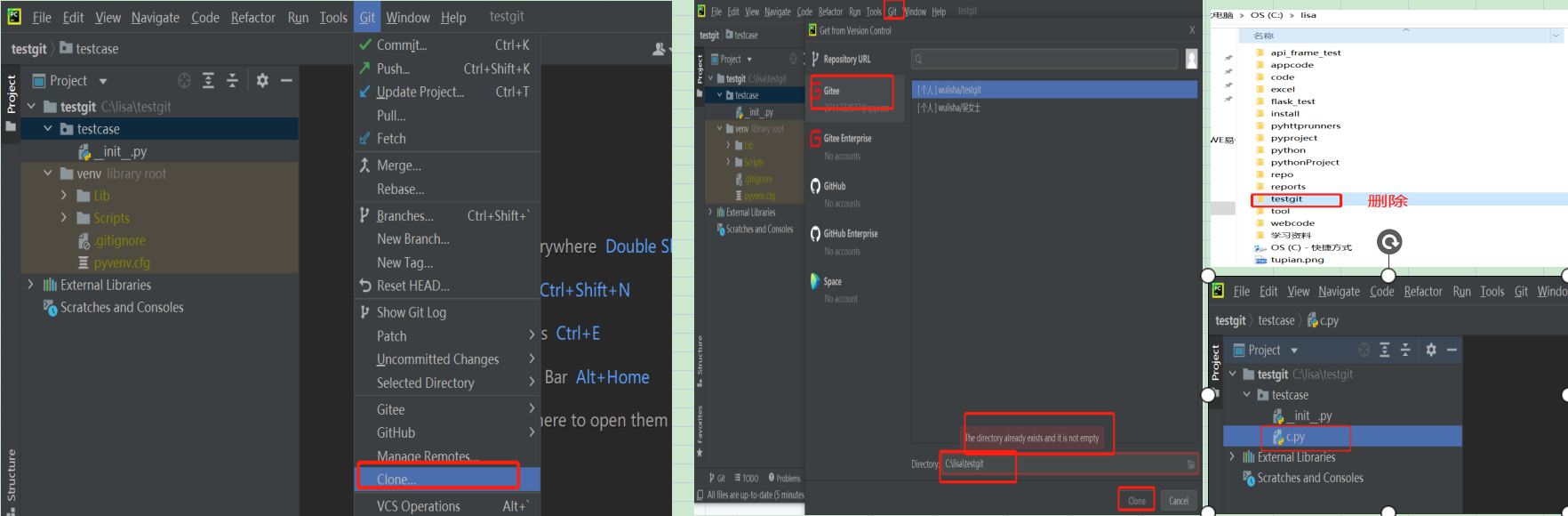1568x516 pixels.
Task: Open the Refactor menu in the left PyCharm window
Action: [253, 17]
